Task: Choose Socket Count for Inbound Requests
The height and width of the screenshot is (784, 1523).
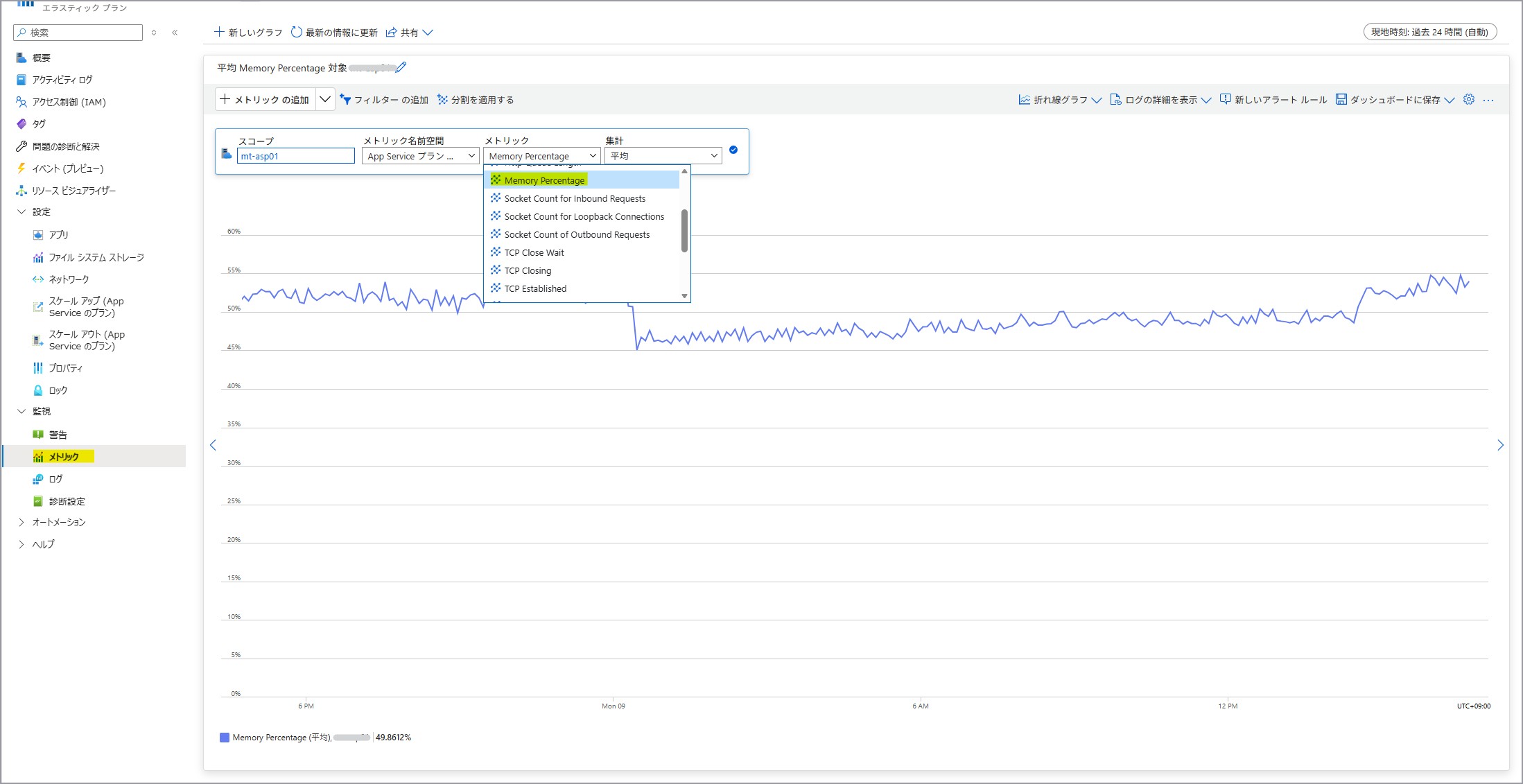Action: pos(575,198)
